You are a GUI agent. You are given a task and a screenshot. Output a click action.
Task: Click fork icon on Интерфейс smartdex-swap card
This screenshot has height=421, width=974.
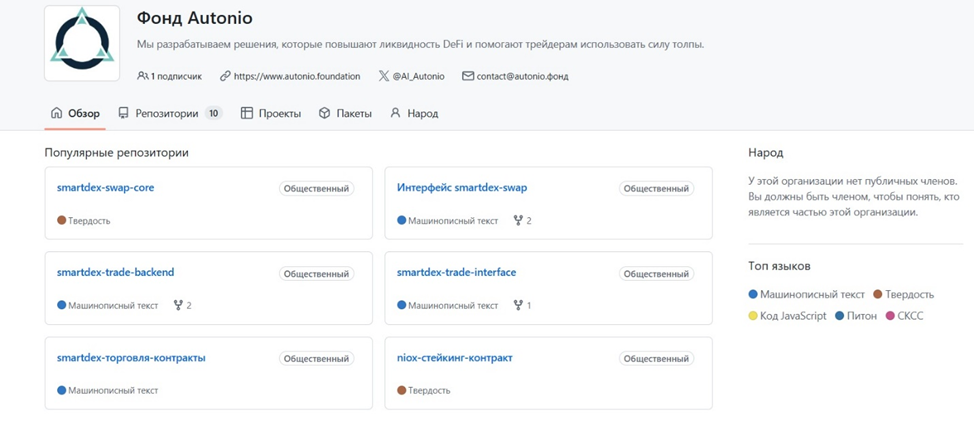coord(518,221)
